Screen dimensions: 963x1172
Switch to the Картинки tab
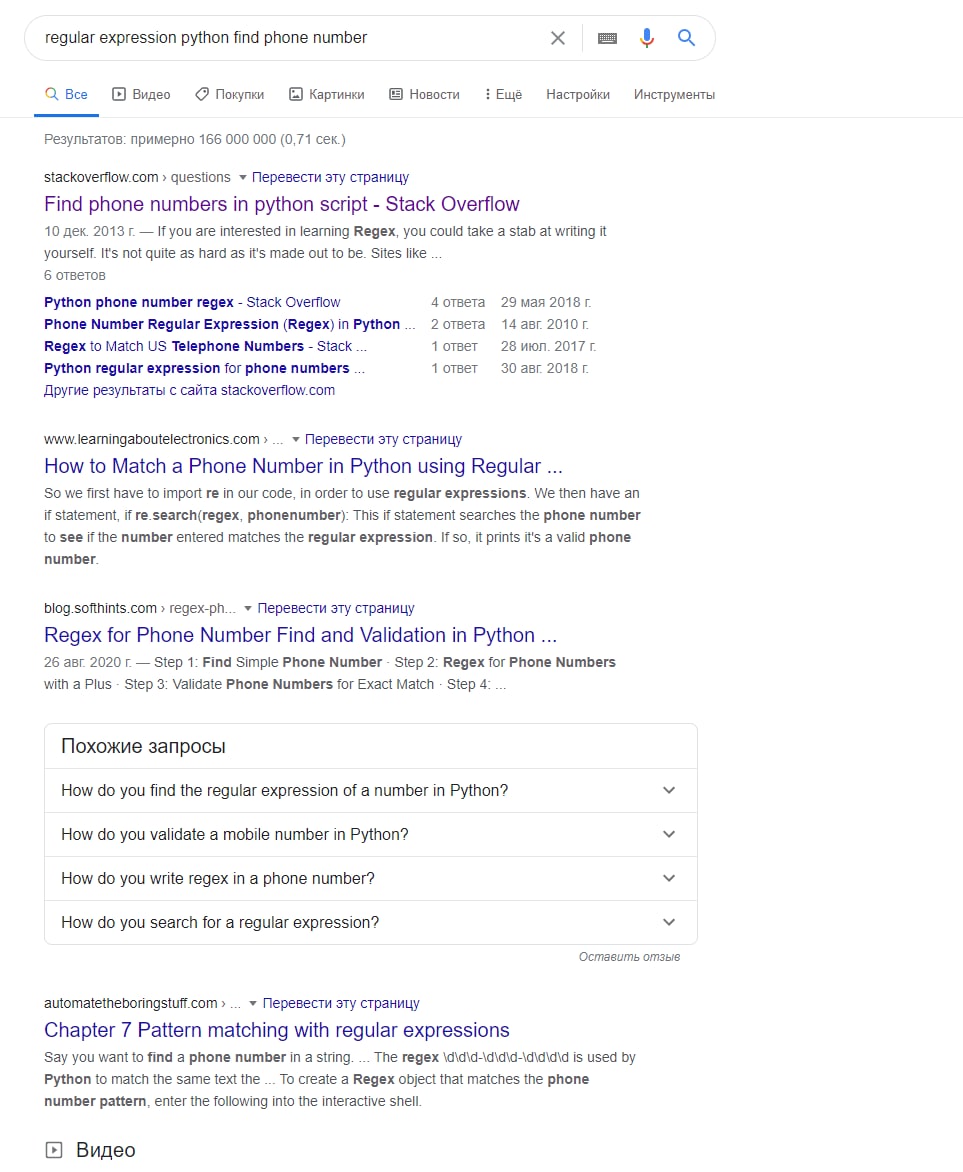[x=327, y=94]
